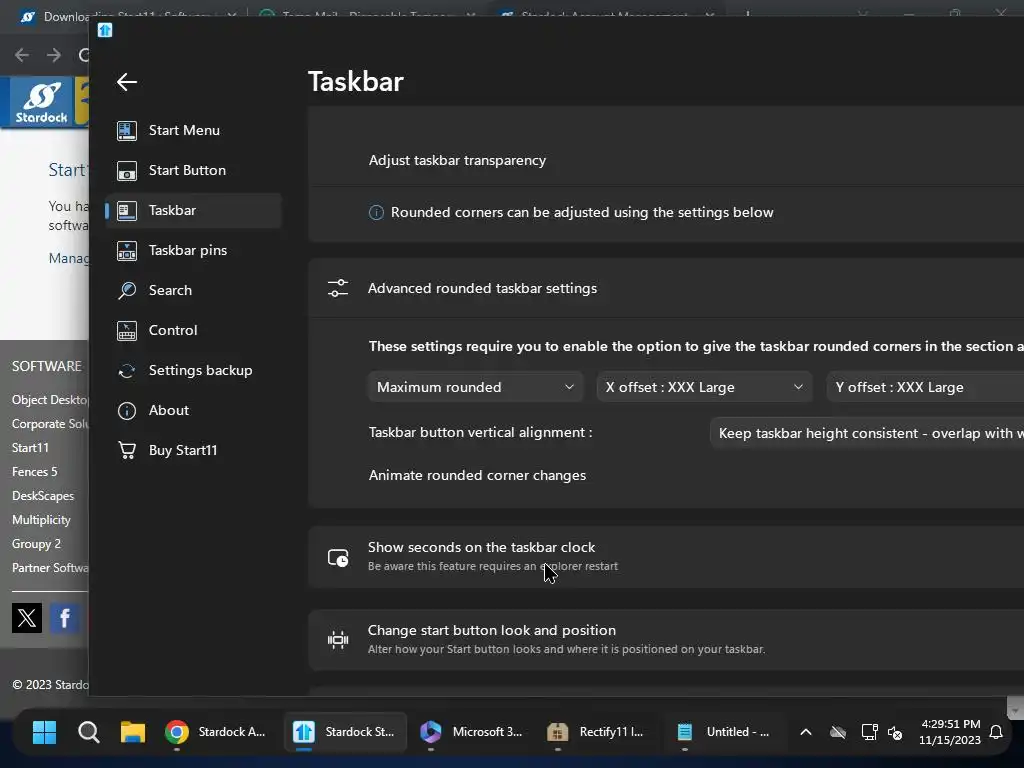Open the Maximum rounded dropdown
This screenshot has height=768, width=1024.
(475, 387)
